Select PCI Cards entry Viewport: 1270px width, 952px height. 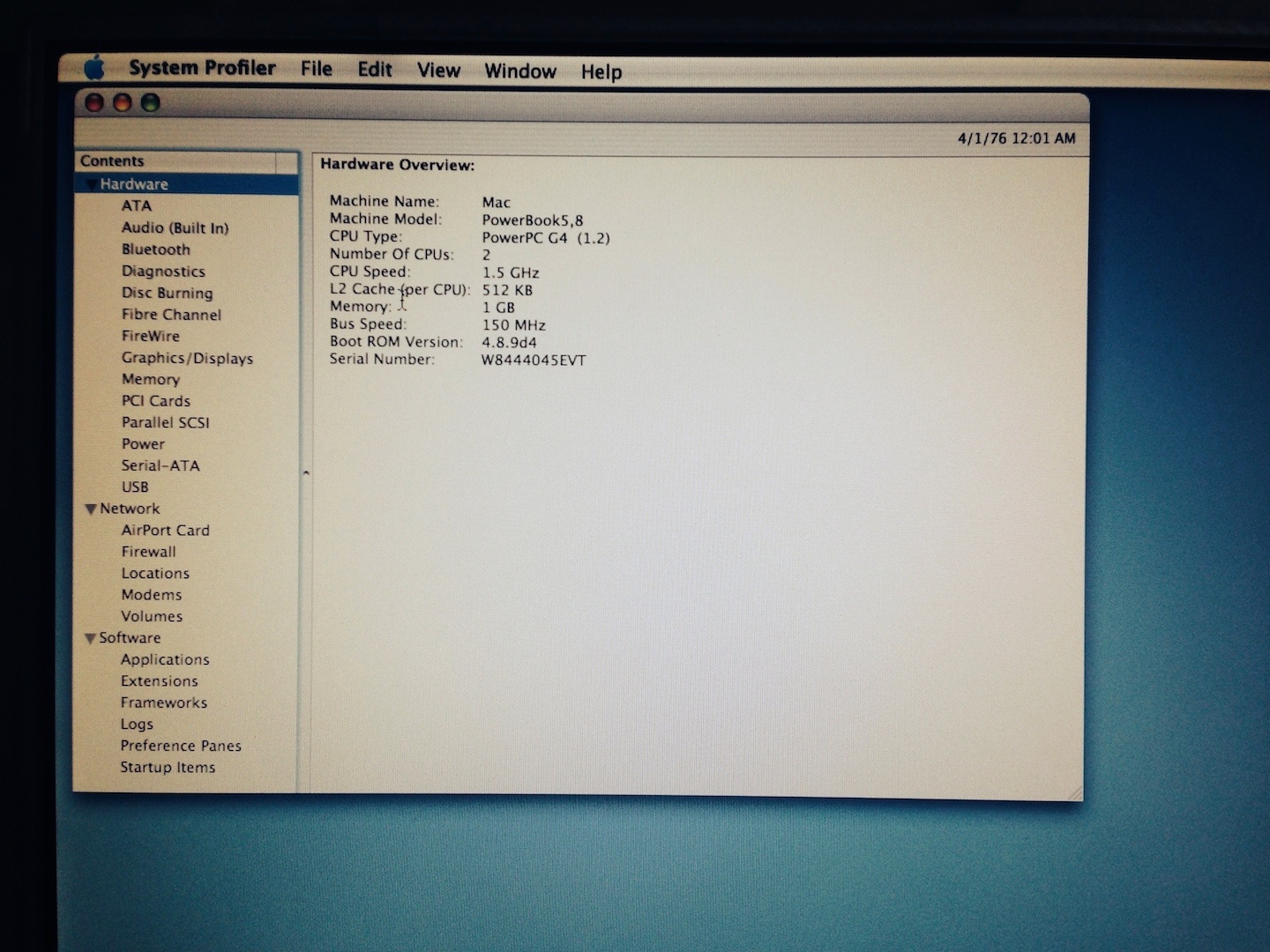coord(155,401)
